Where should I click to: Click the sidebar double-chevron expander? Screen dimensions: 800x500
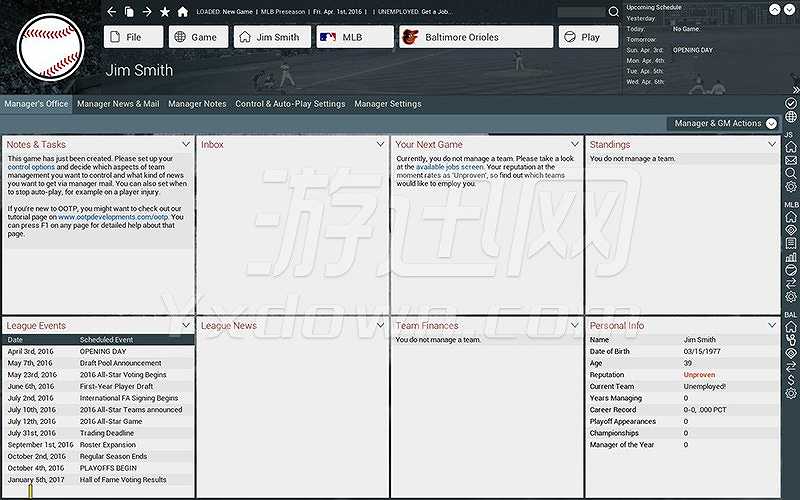(795, 90)
